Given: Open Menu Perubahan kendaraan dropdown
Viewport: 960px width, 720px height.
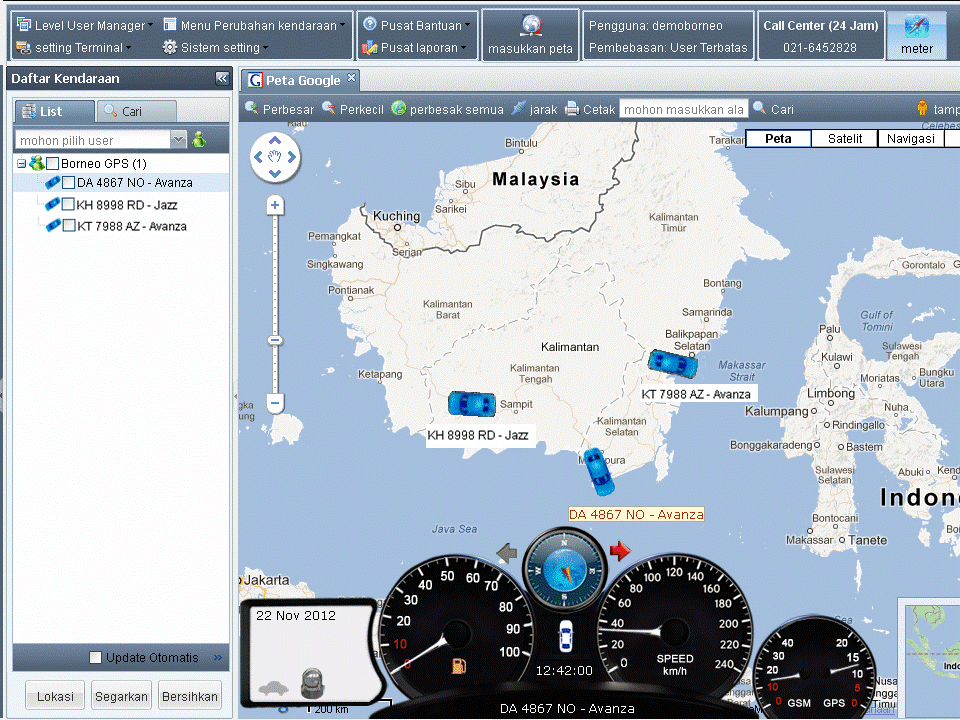Looking at the screenshot, I should pos(254,25).
